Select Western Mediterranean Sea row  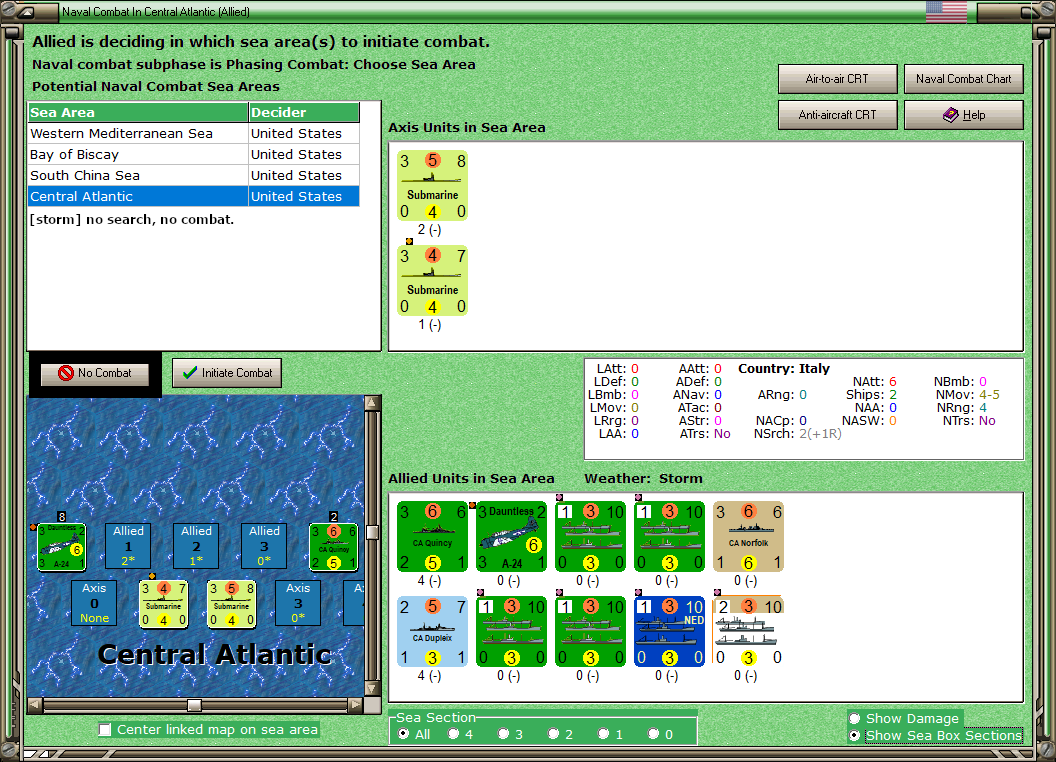click(194, 133)
